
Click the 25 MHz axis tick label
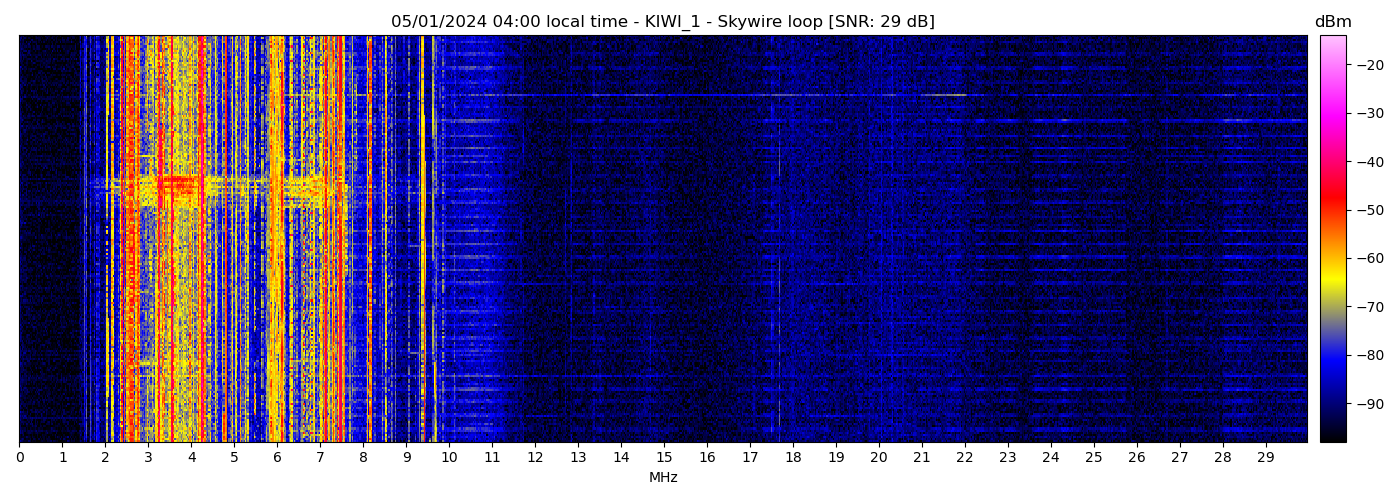[x=1093, y=457]
